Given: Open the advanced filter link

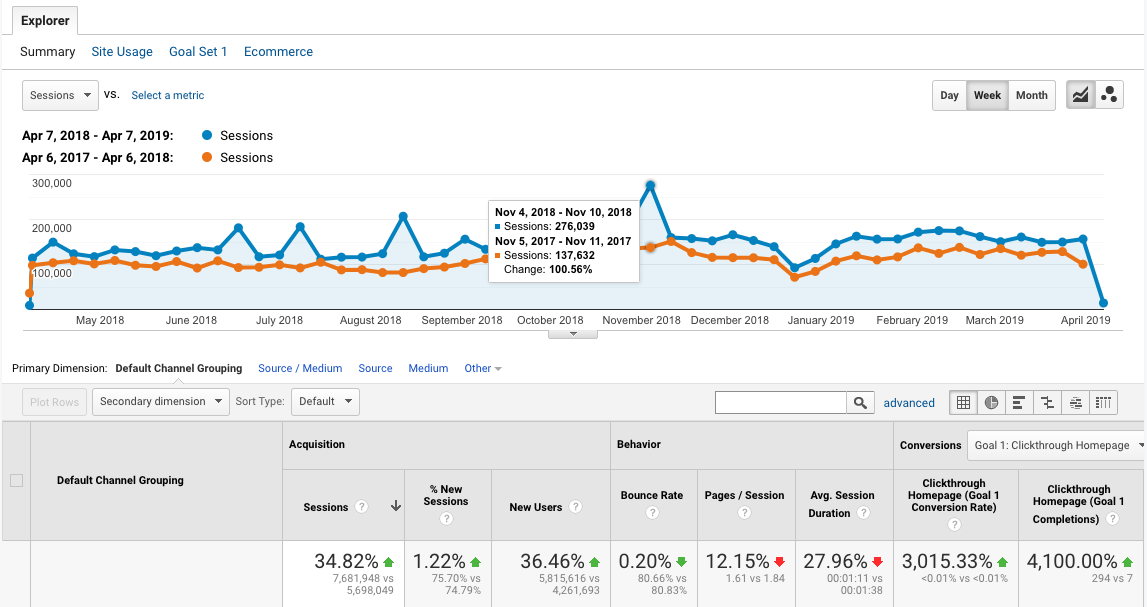Looking at the screenshot, I should (909, 403).
